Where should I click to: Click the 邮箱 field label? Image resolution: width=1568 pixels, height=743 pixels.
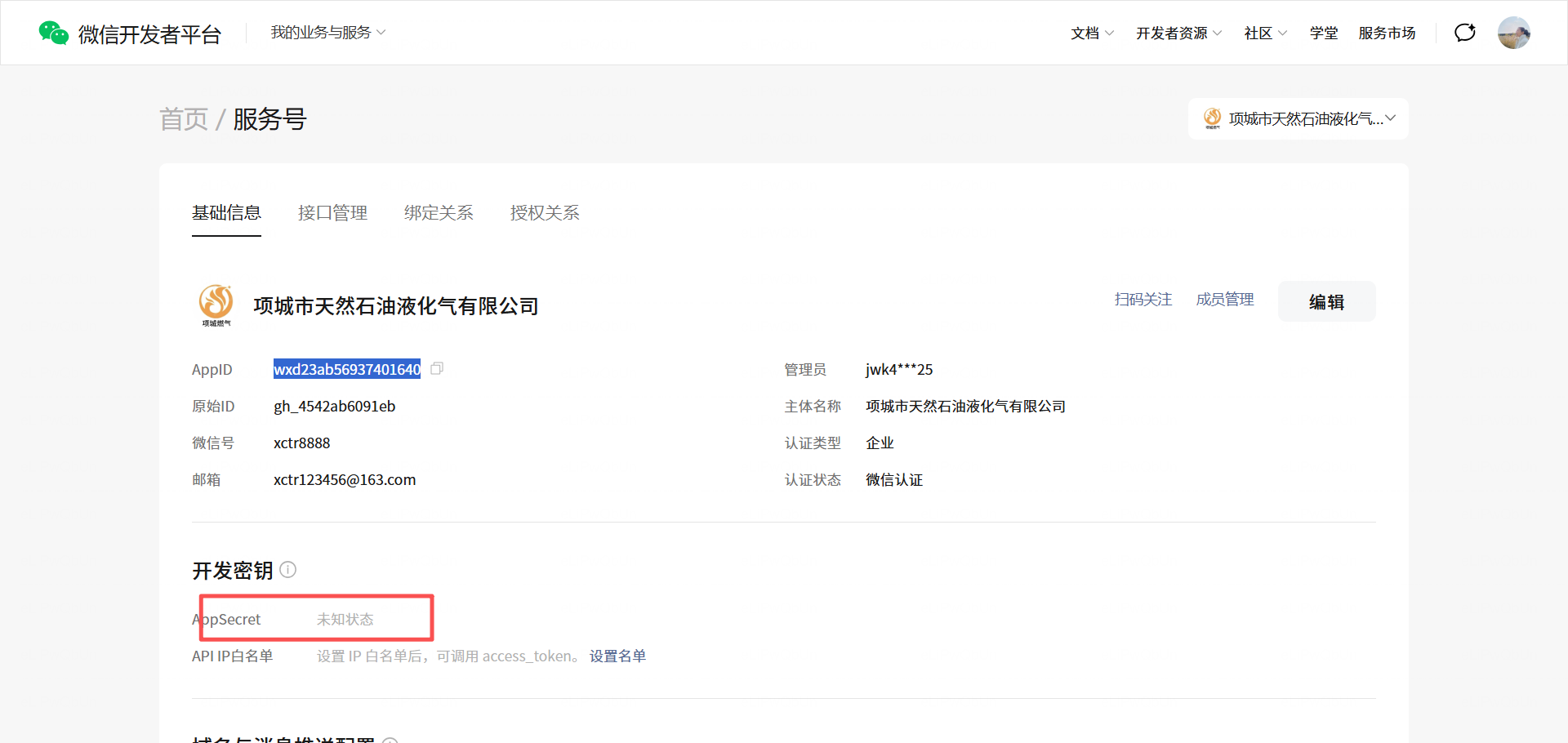207,480
